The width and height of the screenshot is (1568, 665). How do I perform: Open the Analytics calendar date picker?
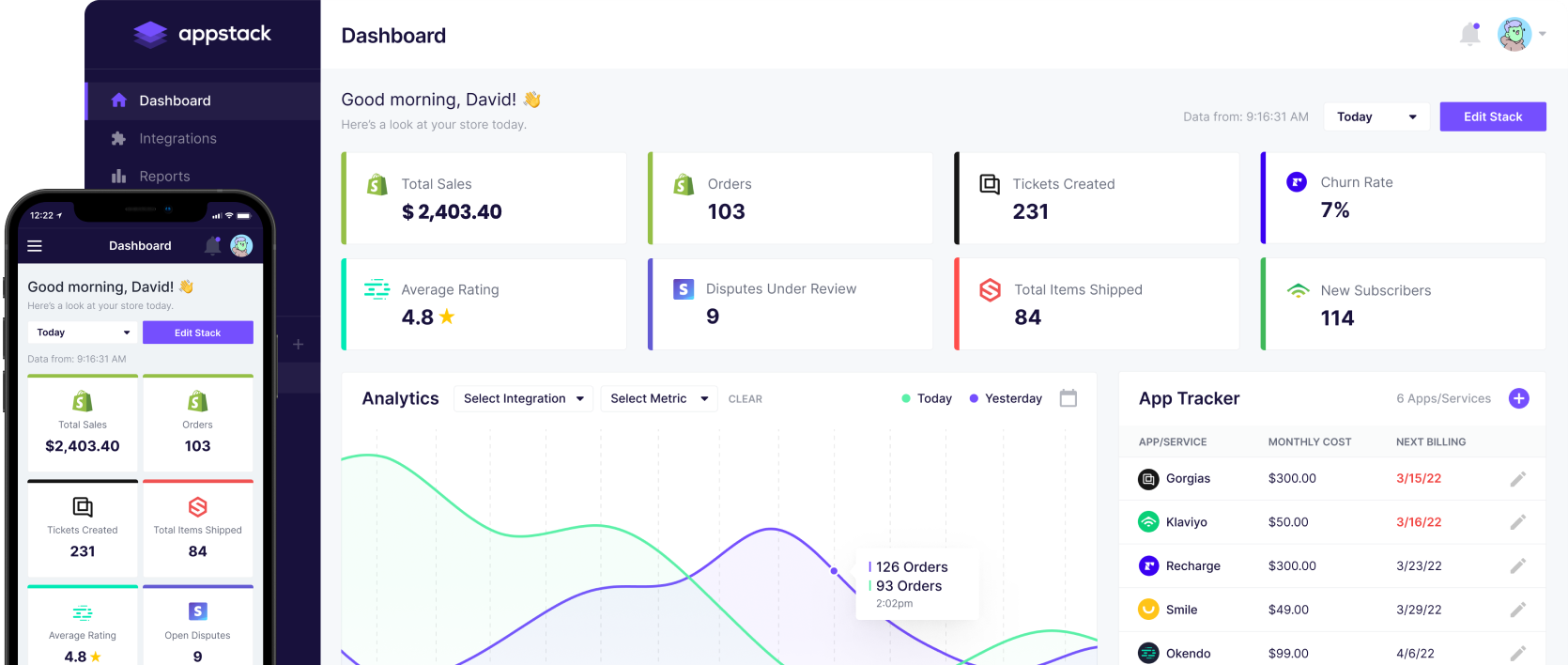(x=1068, y=398)
